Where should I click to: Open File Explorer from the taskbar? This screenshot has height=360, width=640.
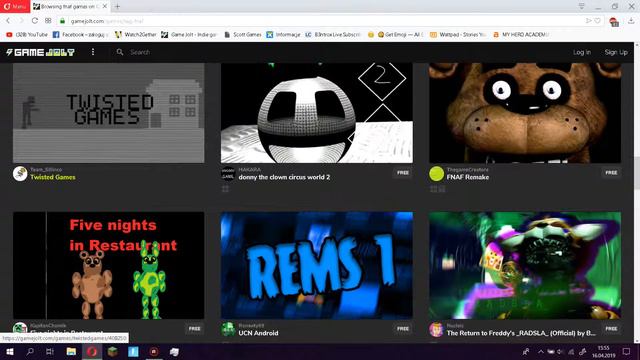[71, 351]
